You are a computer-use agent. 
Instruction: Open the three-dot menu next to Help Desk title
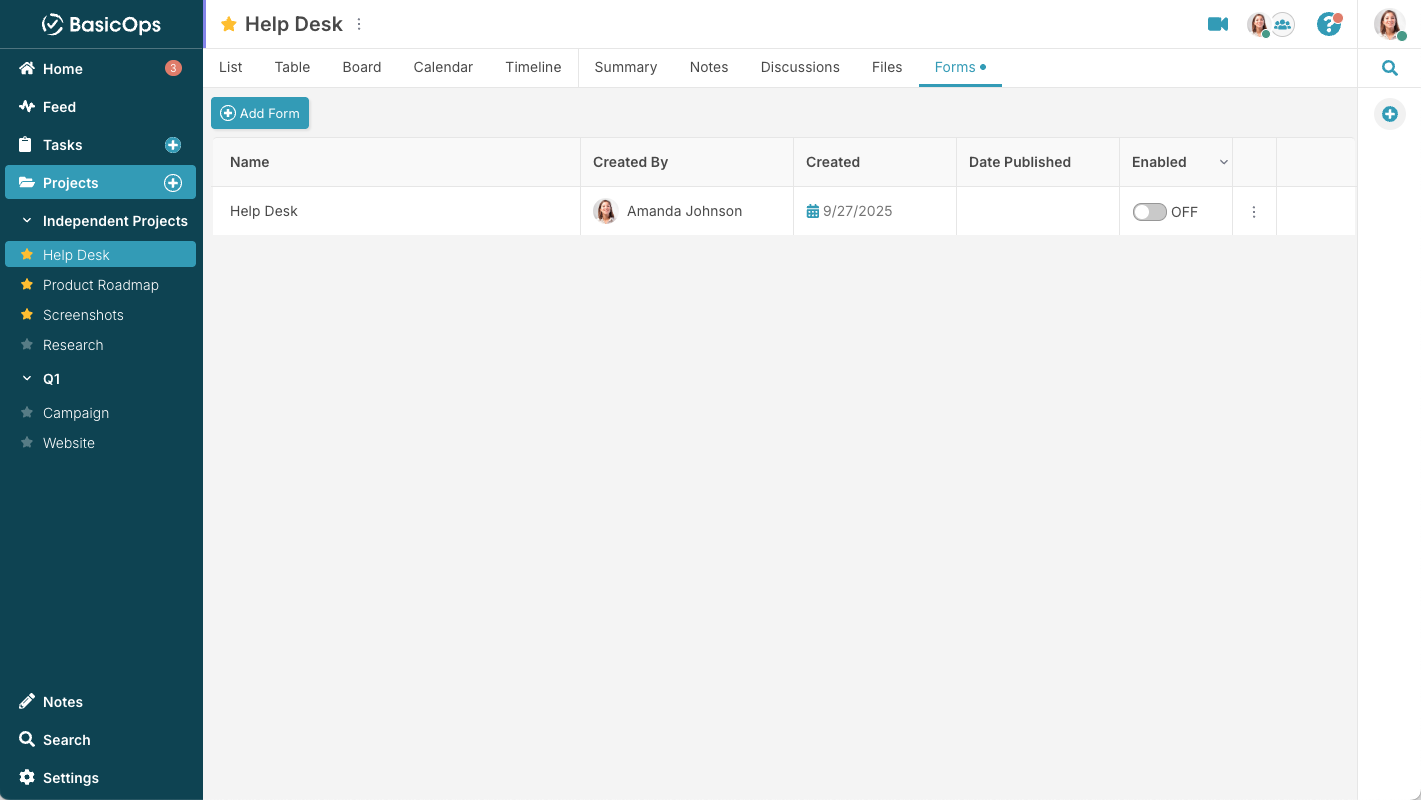click(x=358, y=23)
